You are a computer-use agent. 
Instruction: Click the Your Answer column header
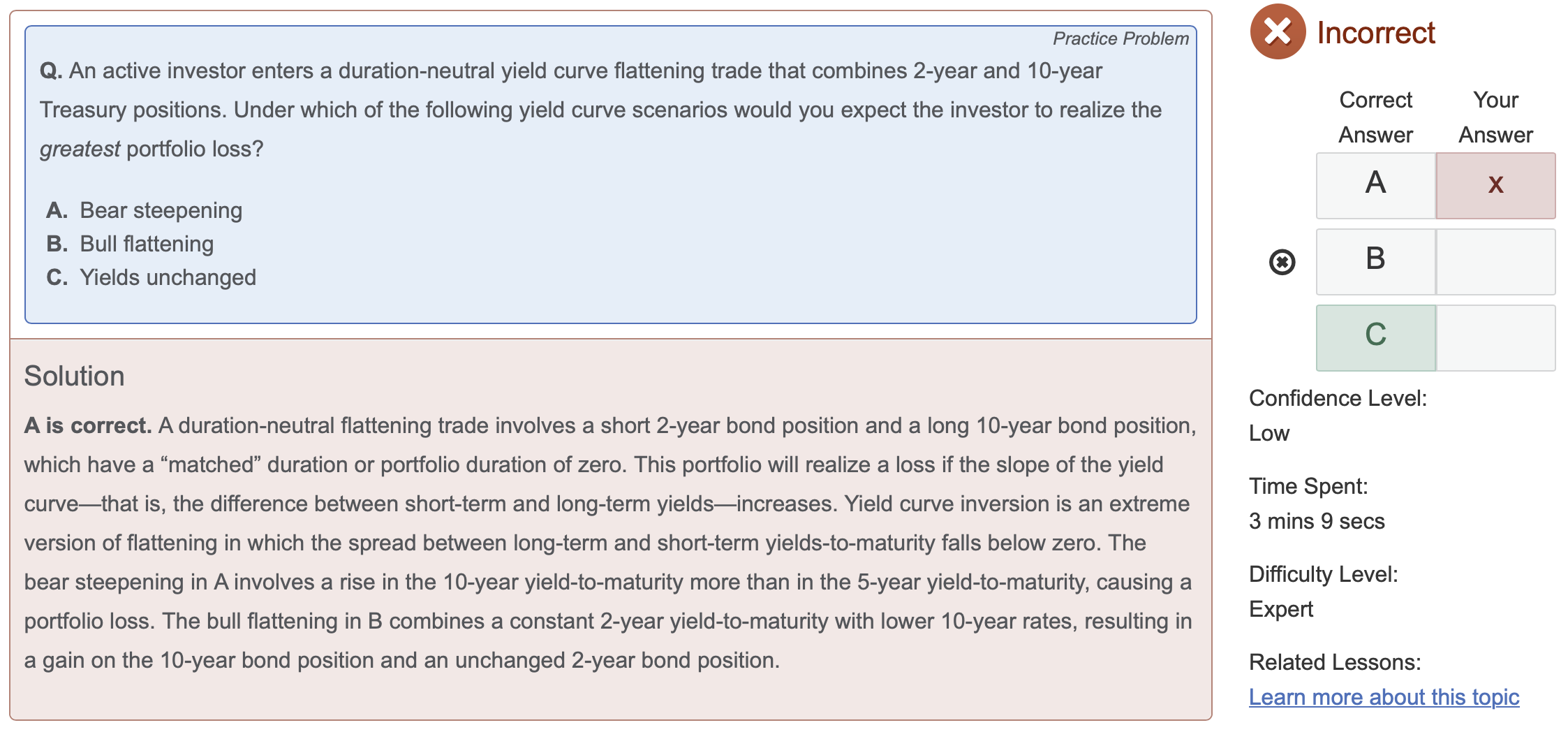[x=1495, y=117]
